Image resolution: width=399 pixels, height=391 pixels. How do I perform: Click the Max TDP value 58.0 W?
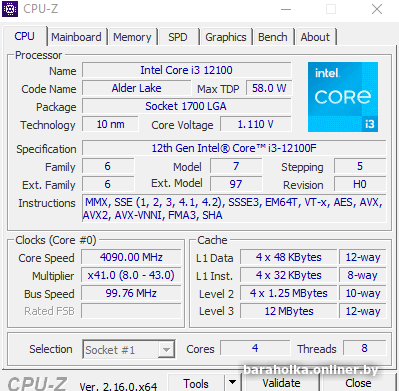269,88
